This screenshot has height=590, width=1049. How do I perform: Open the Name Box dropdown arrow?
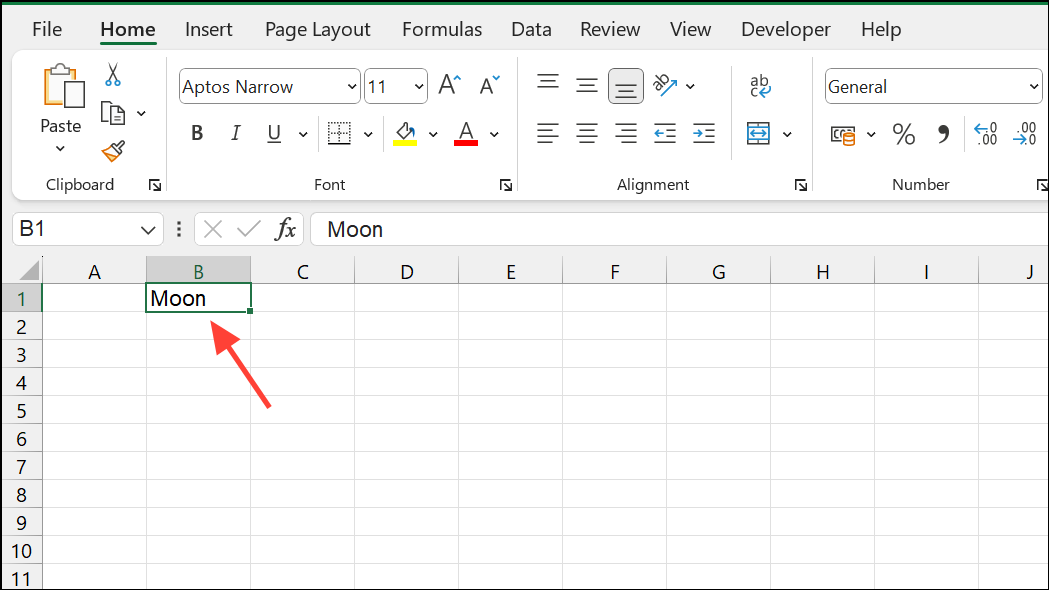pos(148,230)
